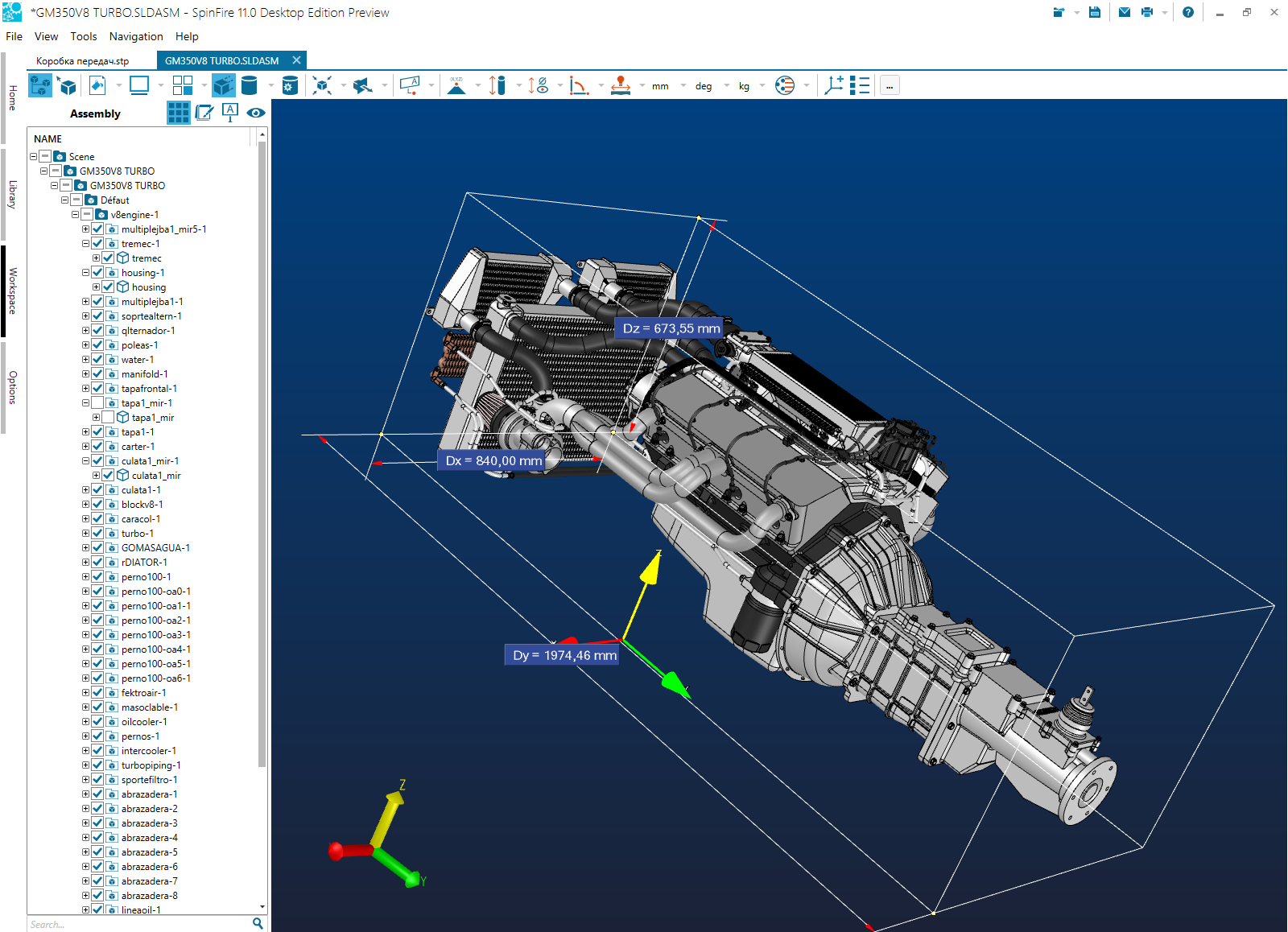Collapse the housing-1 tree node
This screenshot has height=932, width=1288.
85,273
